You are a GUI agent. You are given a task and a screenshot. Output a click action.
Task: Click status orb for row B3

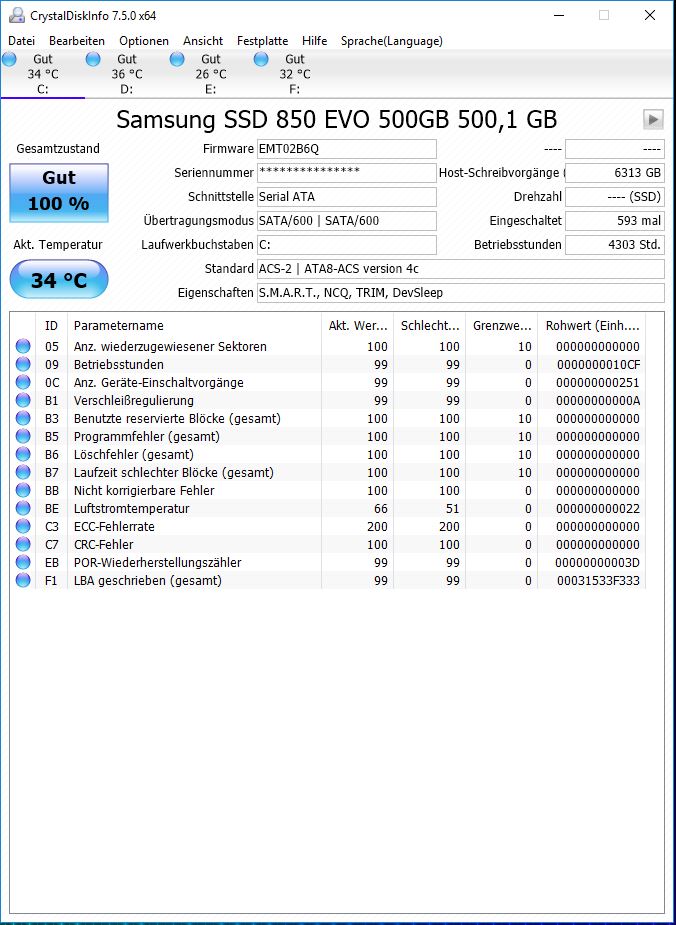(x=23, y=418)
